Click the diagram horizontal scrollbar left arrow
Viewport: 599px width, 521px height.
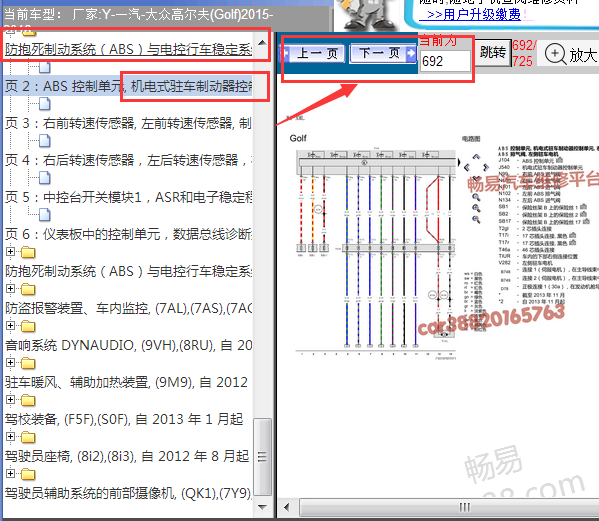point(287,508)
